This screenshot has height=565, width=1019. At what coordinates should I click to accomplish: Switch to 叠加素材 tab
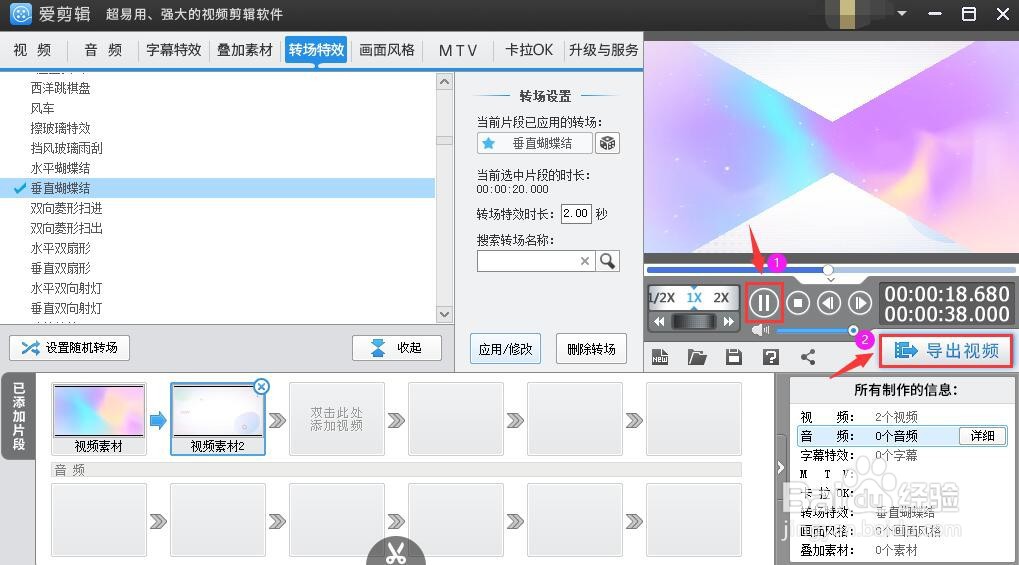click(244, 50)
